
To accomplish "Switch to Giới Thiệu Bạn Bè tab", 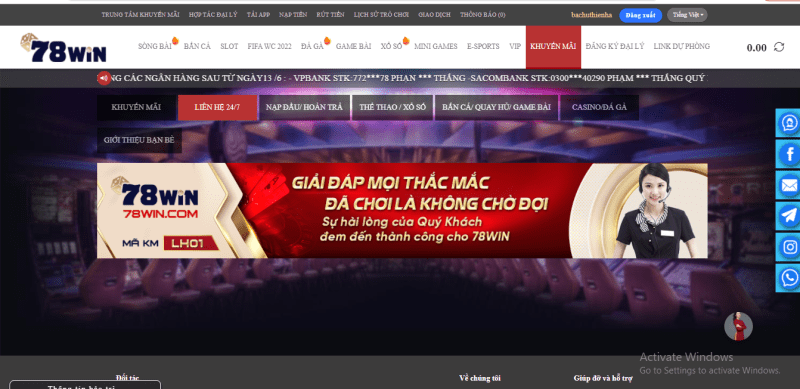I will coord(139,140).
